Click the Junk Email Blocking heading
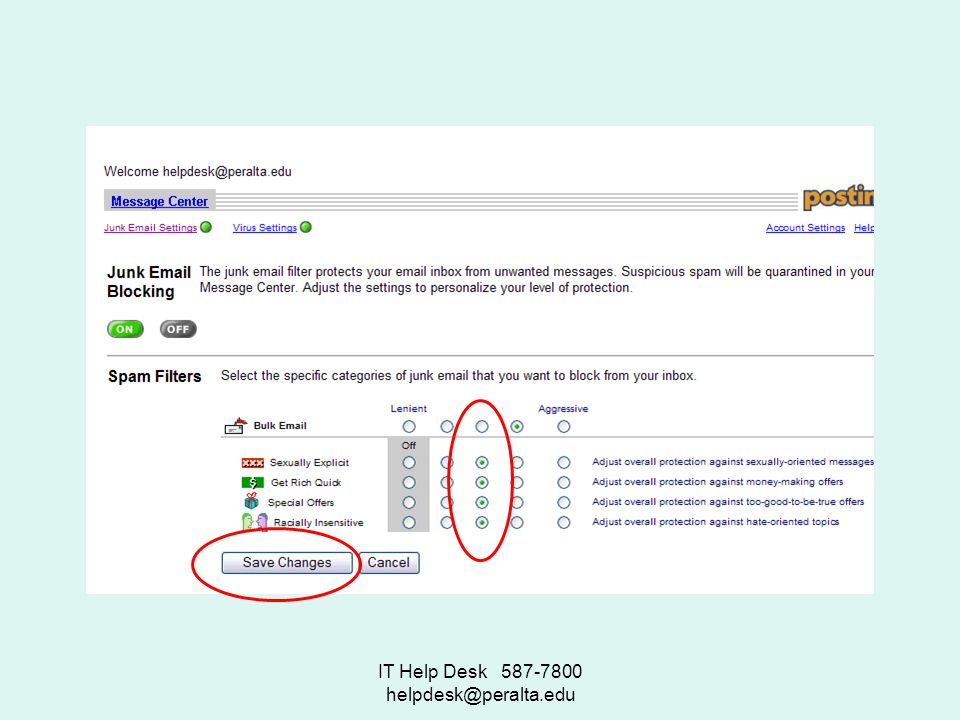Image resolution: width=960 pixels, height=720 pixels. (x=149, y=282)
